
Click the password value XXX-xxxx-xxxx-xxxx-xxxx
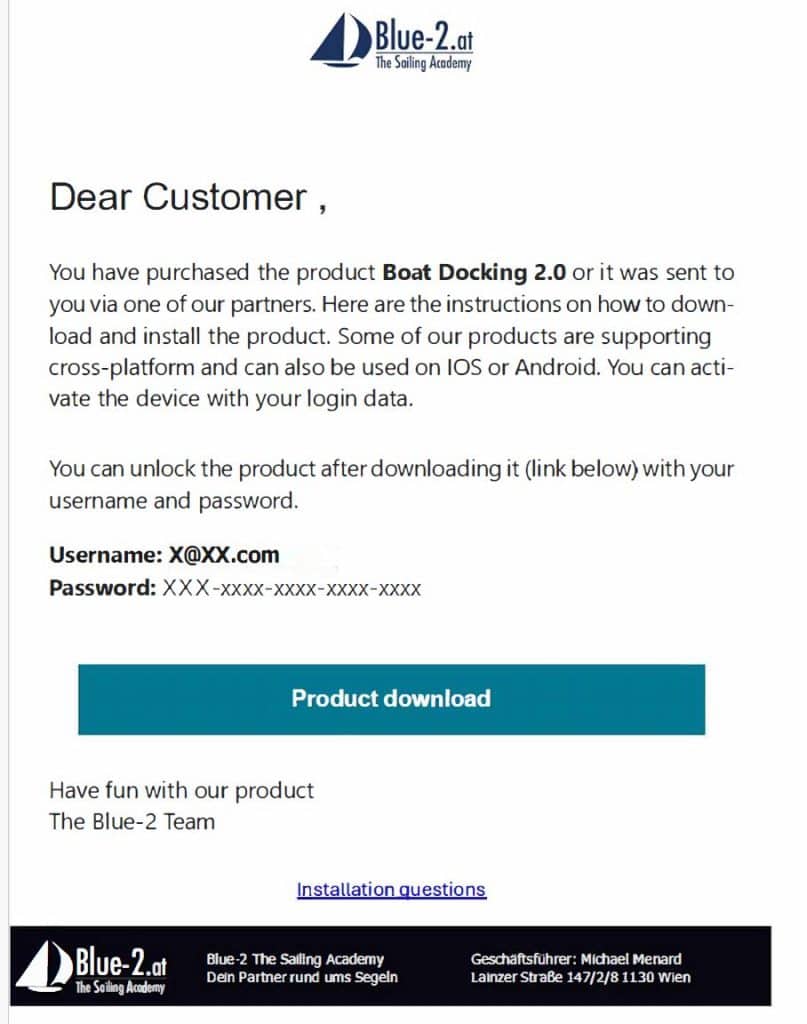(291, 588)
